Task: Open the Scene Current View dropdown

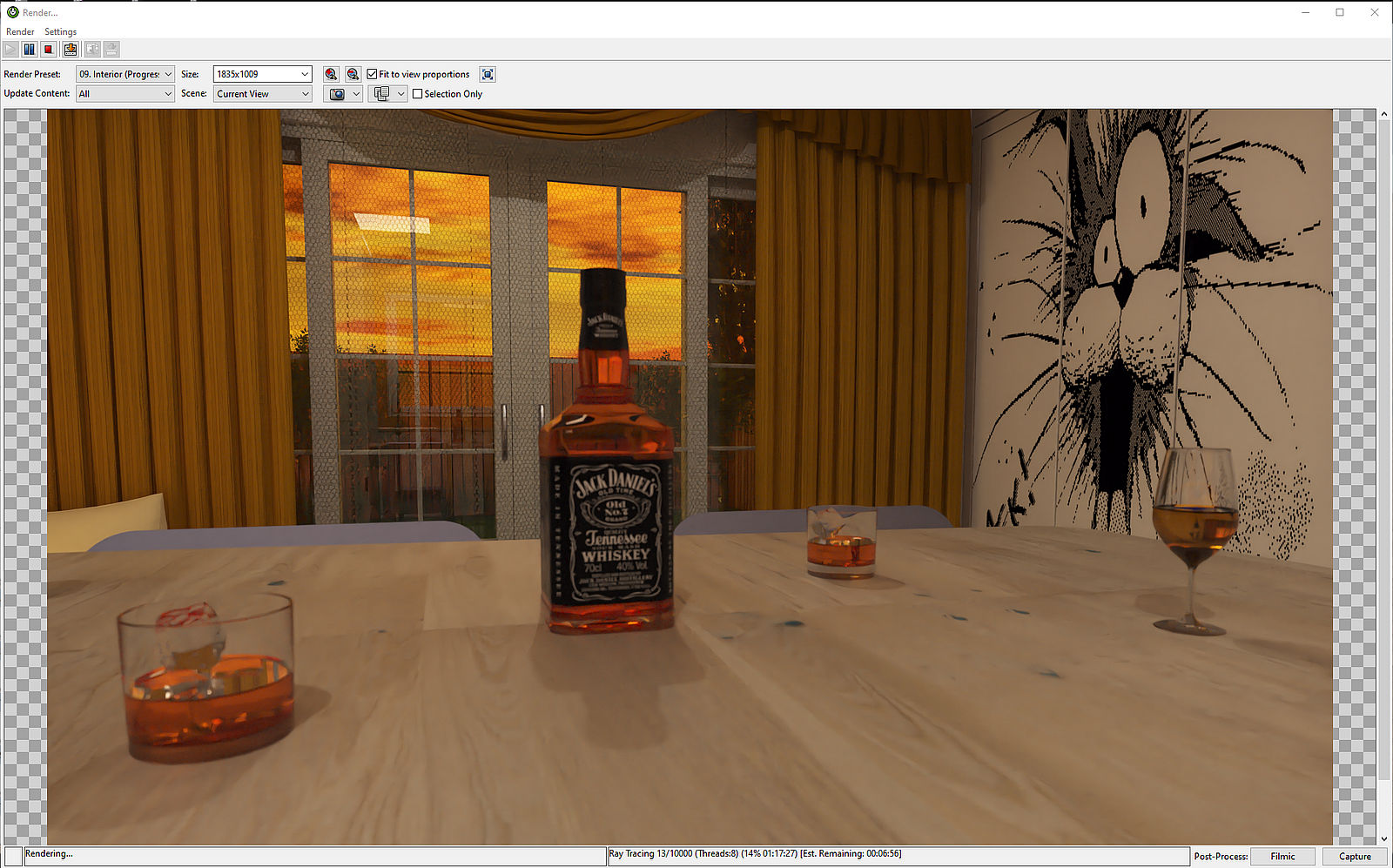Action: coord(262,94)
